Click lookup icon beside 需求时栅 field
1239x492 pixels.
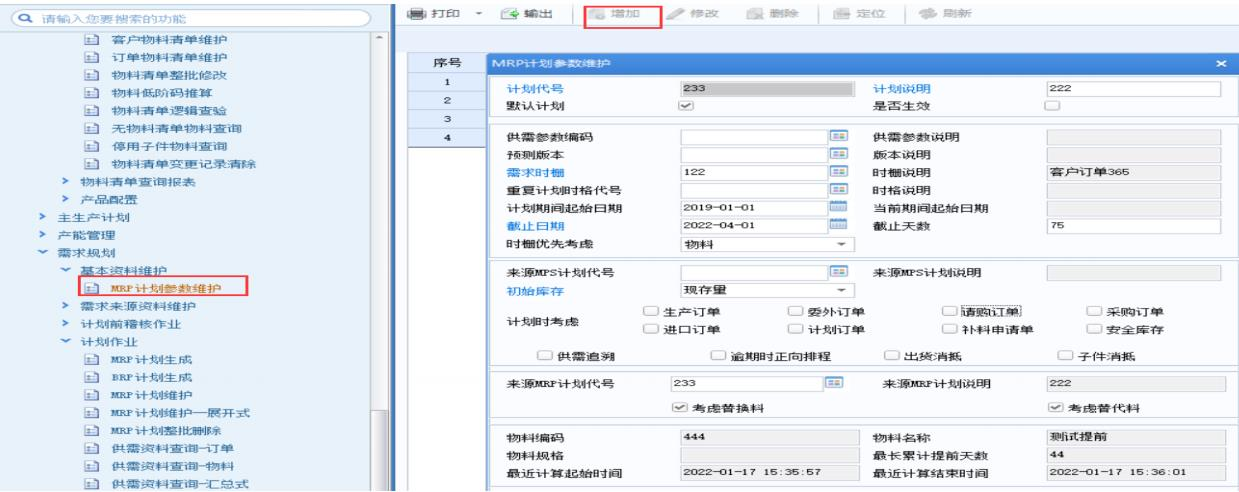coord(839,172)
